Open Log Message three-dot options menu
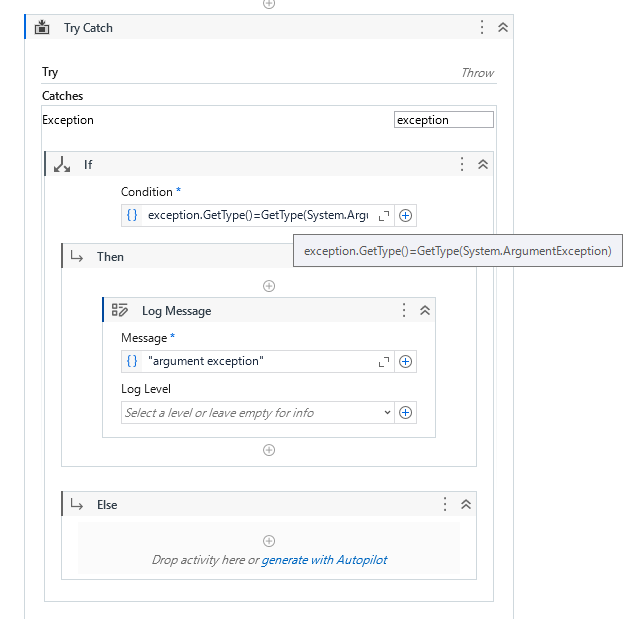Image resolution: width=641 pixels, height=619 pixels. click(404, 310)
